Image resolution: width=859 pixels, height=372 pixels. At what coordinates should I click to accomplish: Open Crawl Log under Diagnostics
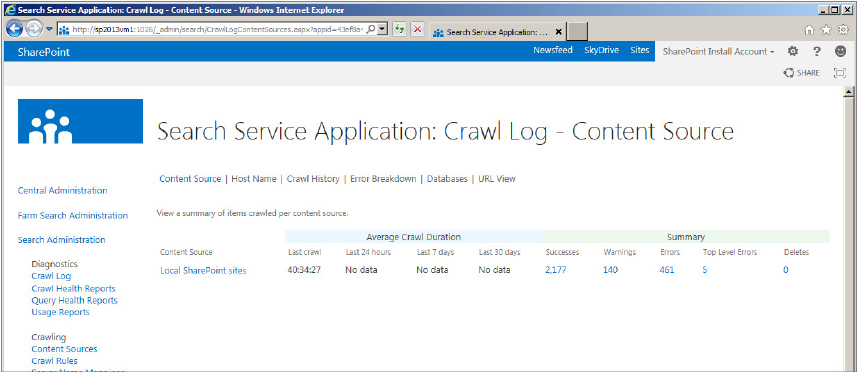tap(51, 276)
